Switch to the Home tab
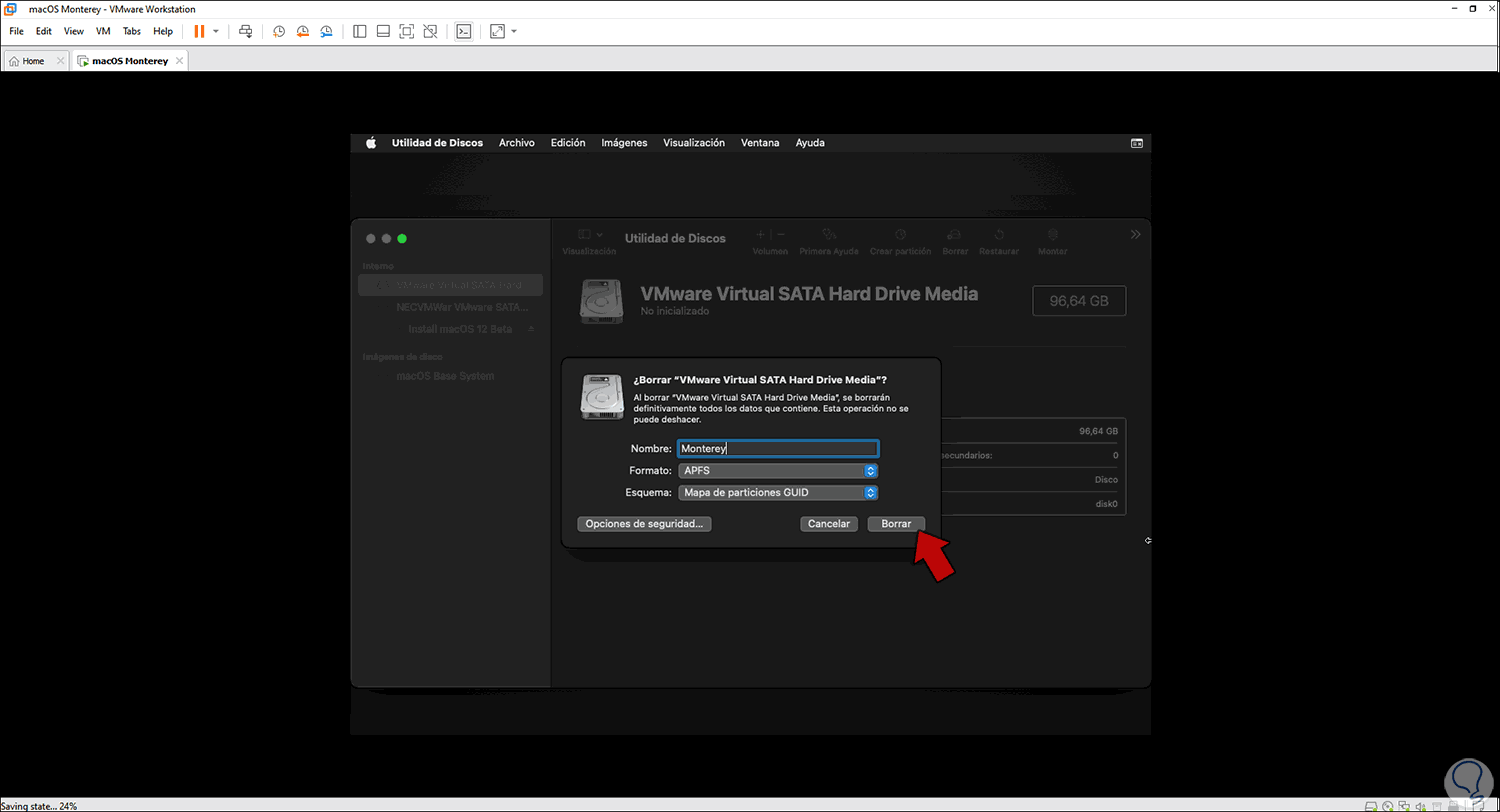This screenshot has width=1500, height=812. 34,61
